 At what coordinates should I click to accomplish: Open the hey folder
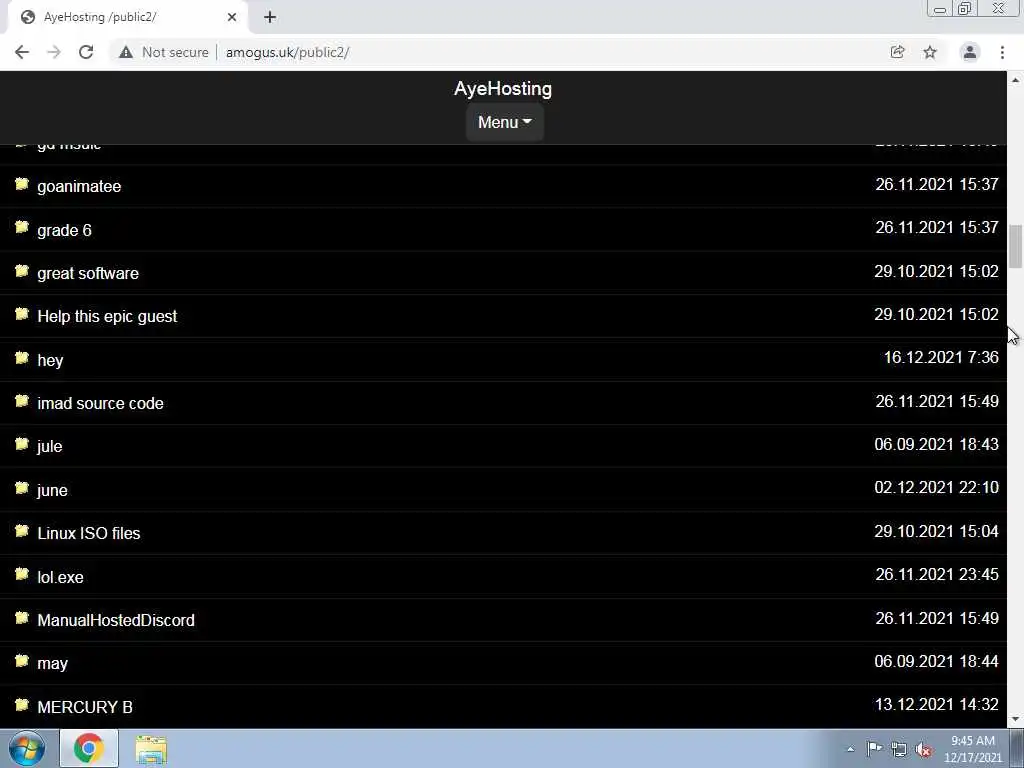click(x=50, y=360)
